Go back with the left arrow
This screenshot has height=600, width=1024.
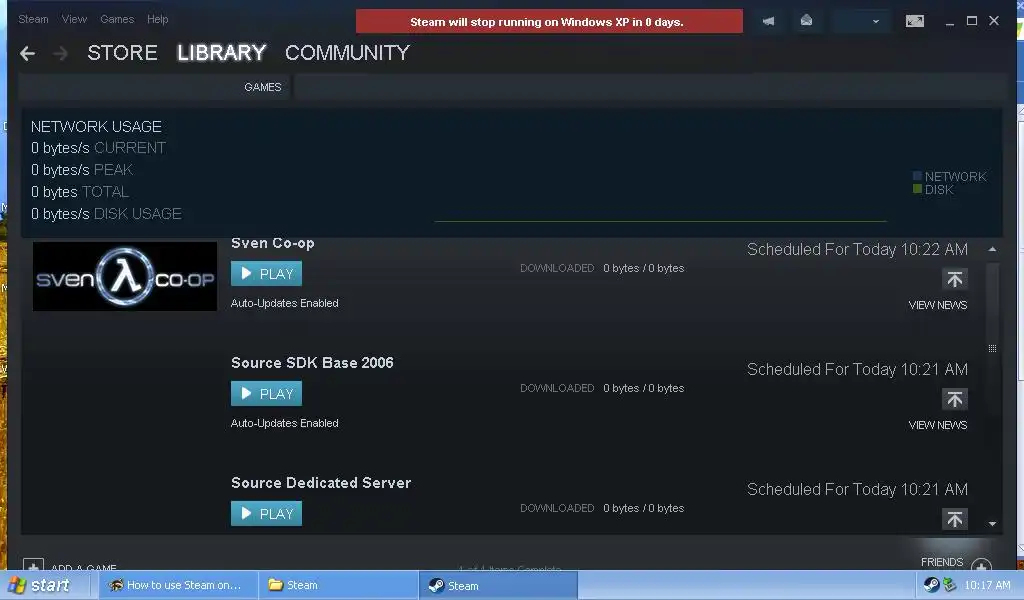point(27,54)
